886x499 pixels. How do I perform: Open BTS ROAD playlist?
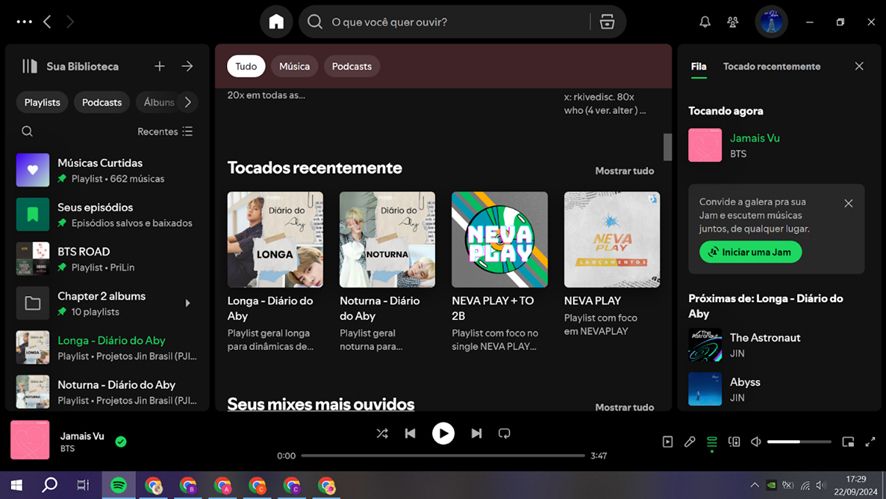(107, 259)
